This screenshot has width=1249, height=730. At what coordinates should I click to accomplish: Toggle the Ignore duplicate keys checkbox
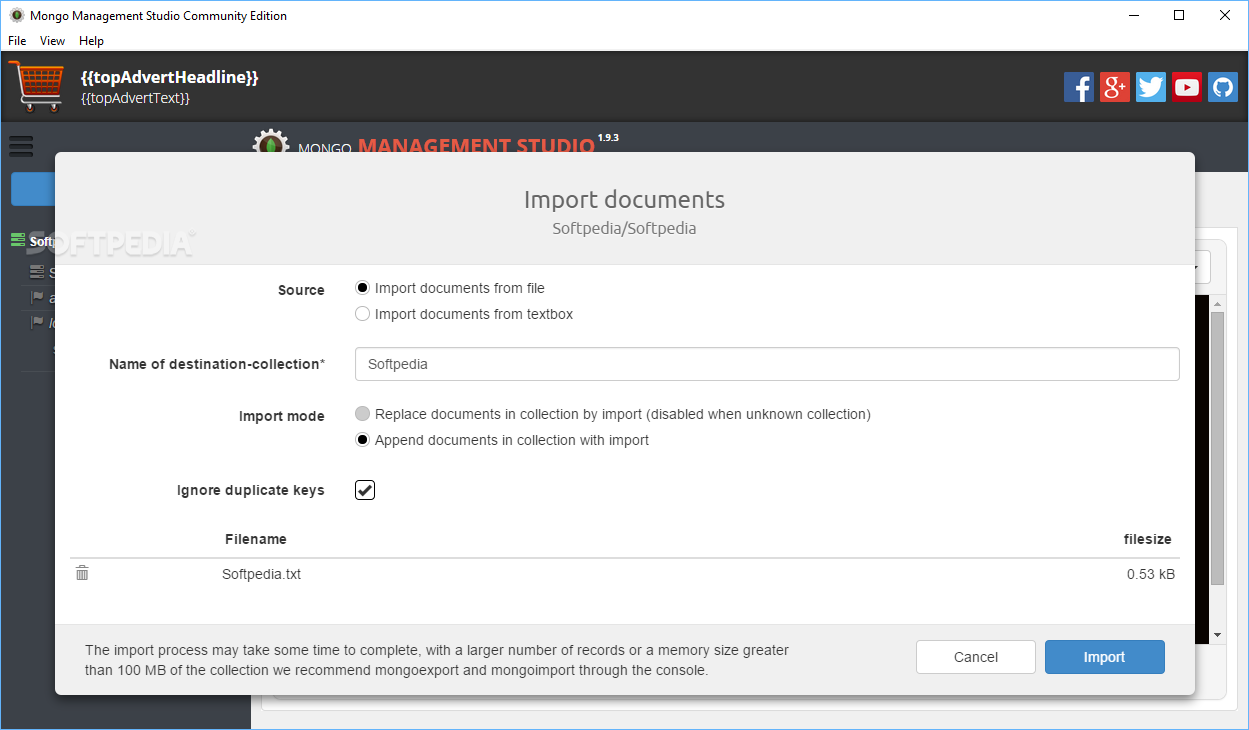pyautogui.click(x=365, y=490)
